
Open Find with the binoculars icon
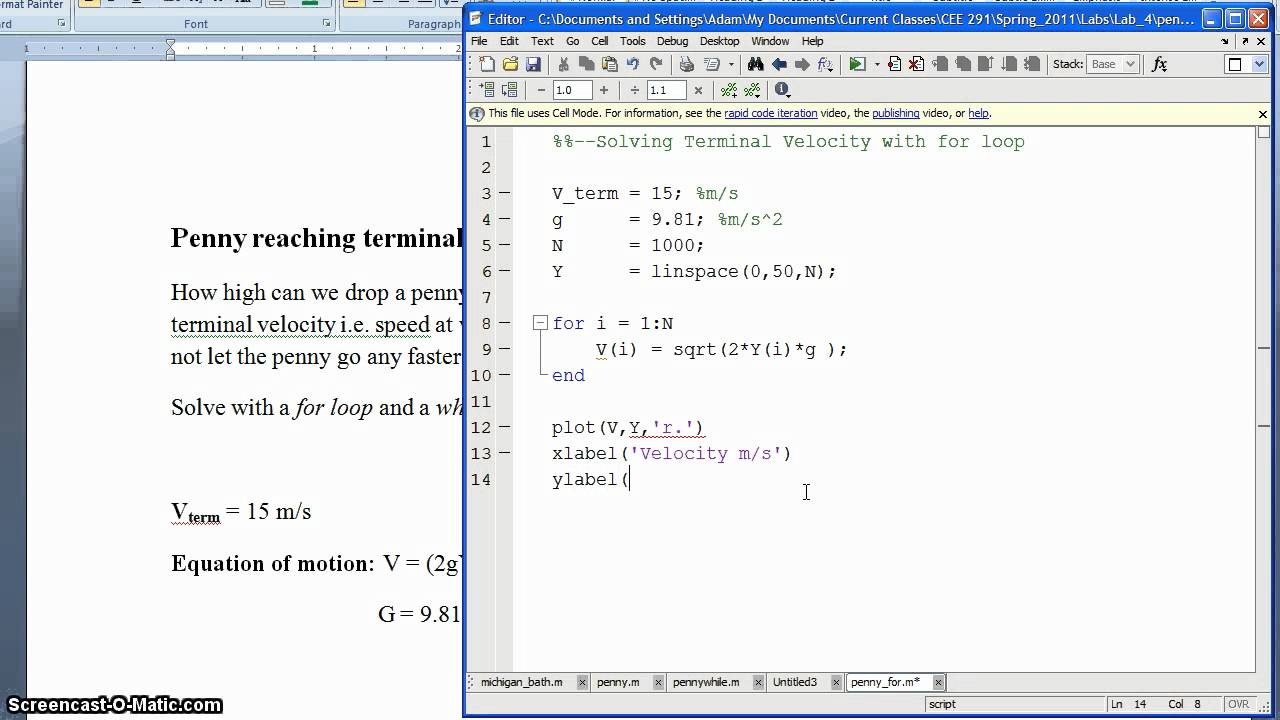(x=756, y=64)
